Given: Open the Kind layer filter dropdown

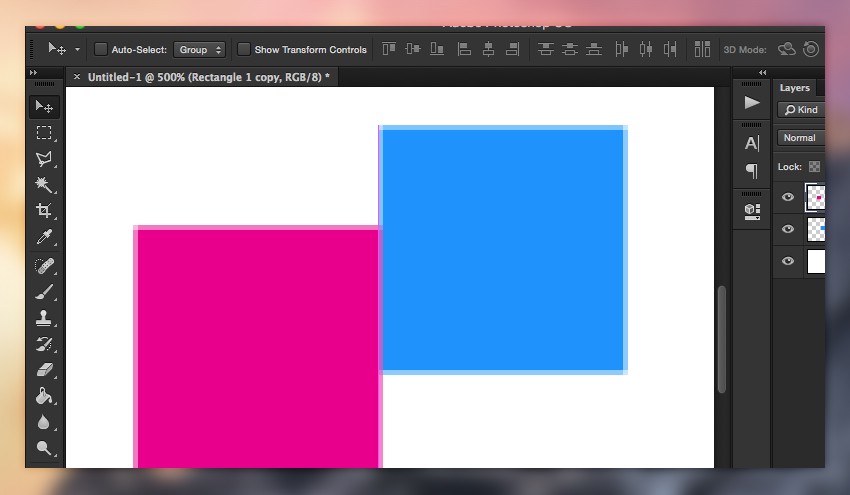Looking at the screenshot, I should click(801, 110).
